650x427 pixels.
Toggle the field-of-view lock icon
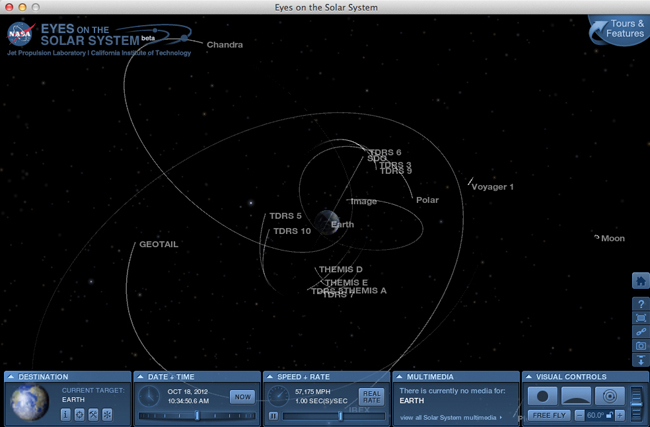click(x=609, y=415)
